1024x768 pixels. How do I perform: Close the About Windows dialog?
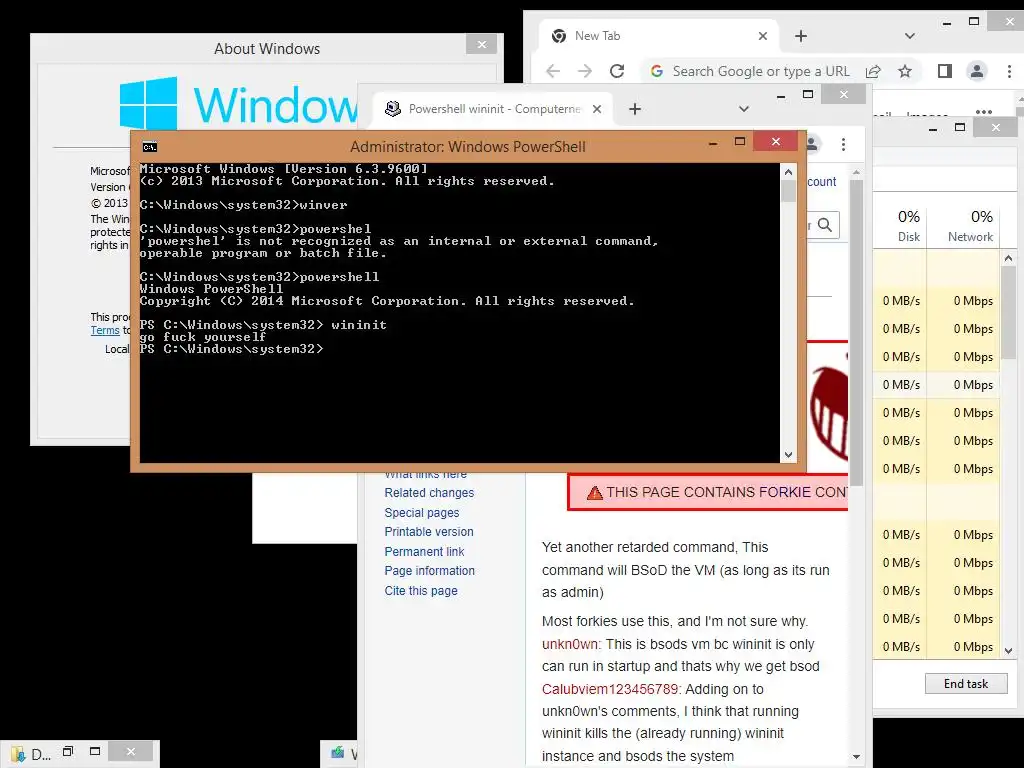[x=481, y=44]
